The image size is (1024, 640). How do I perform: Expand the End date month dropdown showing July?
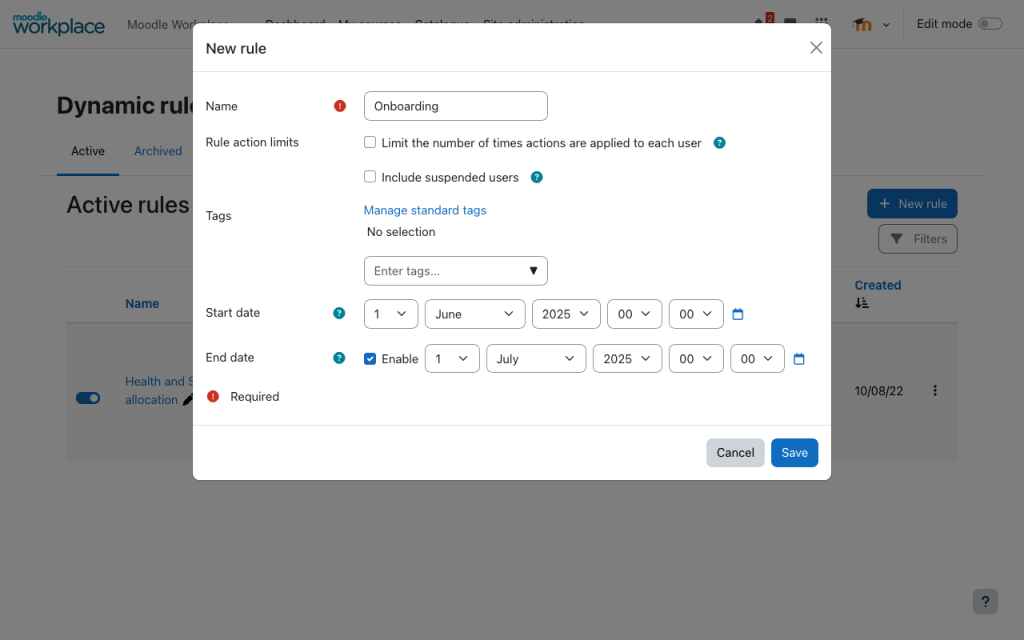pos(536,359)
